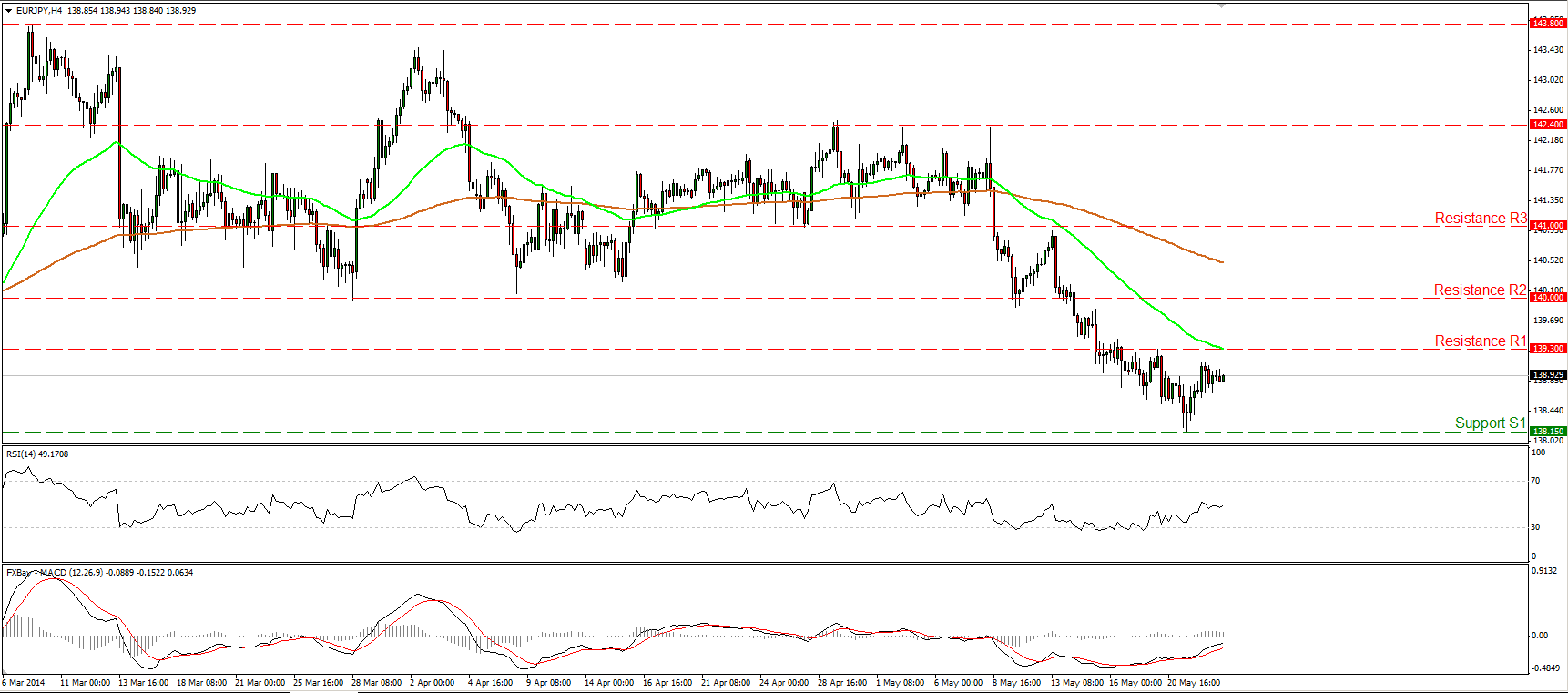The height and width of the screenshot is (693, 1568).
Task: Click the EURJPY,H4 symbol title text
Action: [x=39, y=10]
